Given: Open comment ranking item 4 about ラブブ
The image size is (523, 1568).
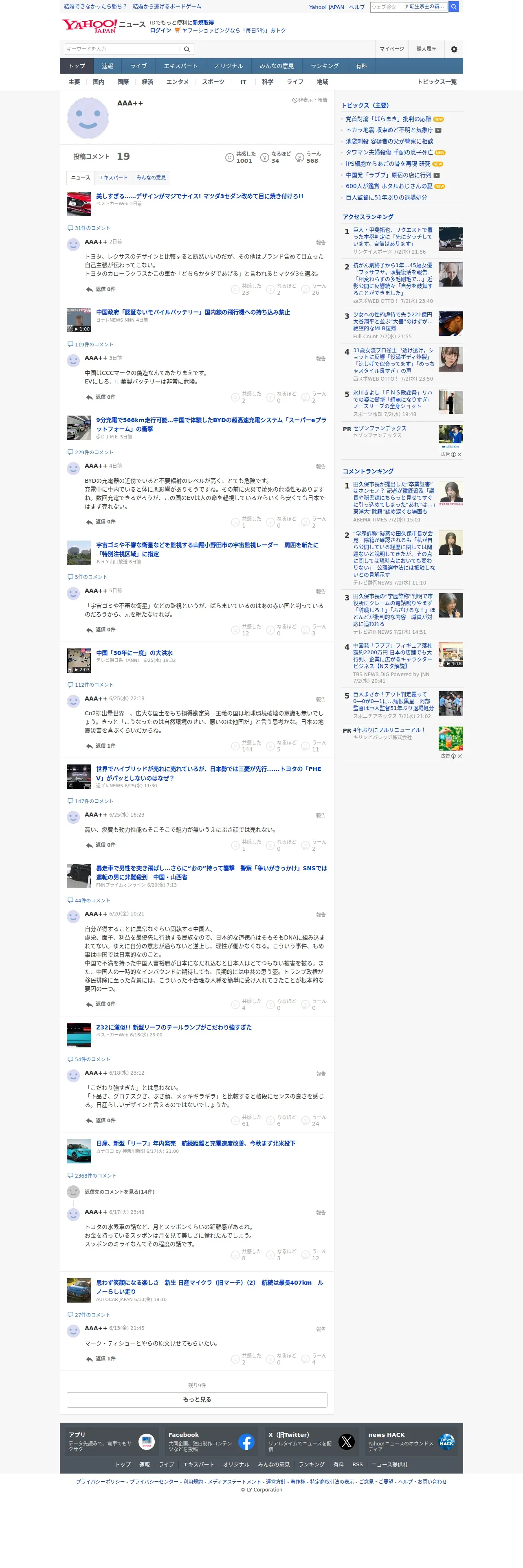Looking at the screenshot, I should pos(393,657).
